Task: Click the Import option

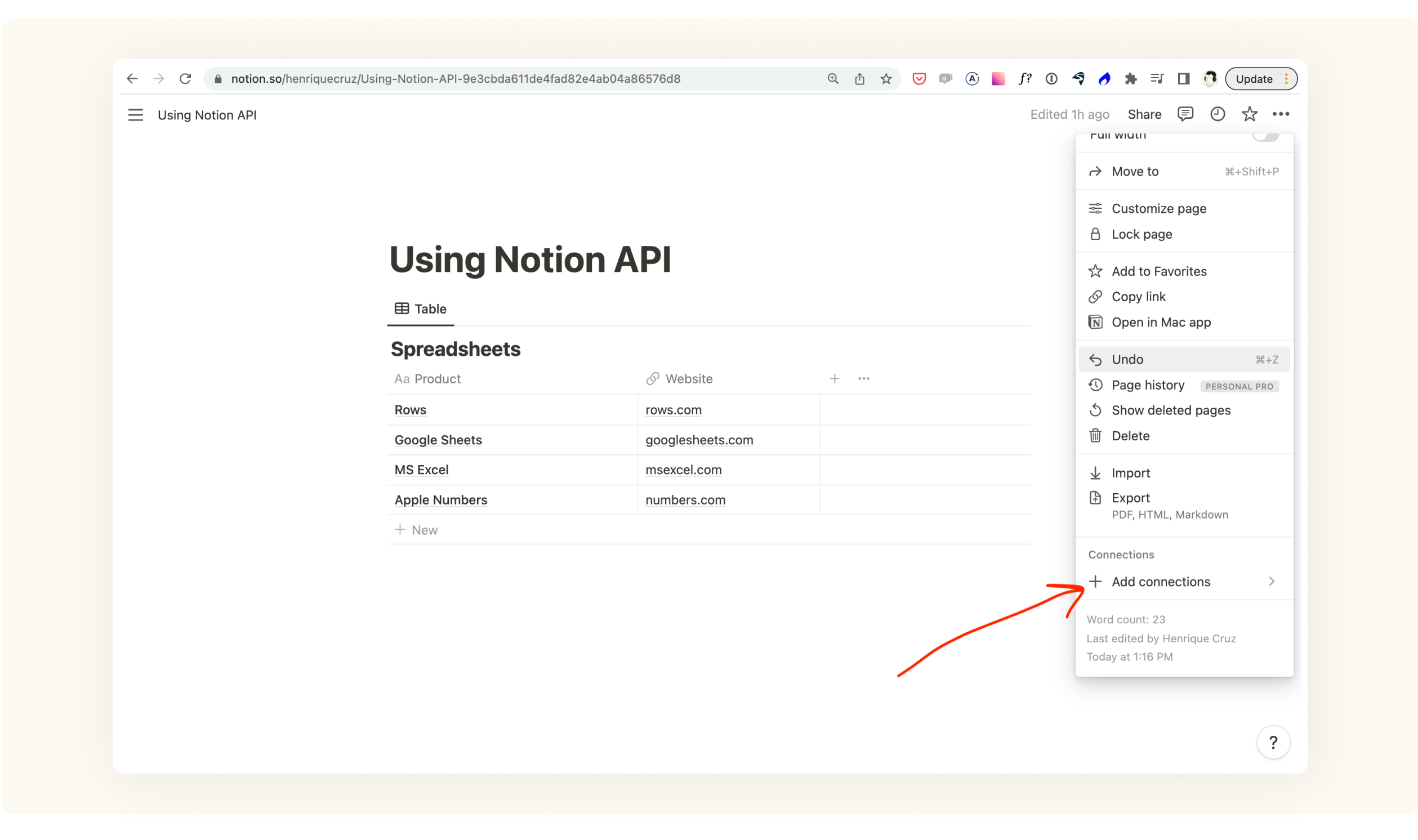Action: (1131, 472)
